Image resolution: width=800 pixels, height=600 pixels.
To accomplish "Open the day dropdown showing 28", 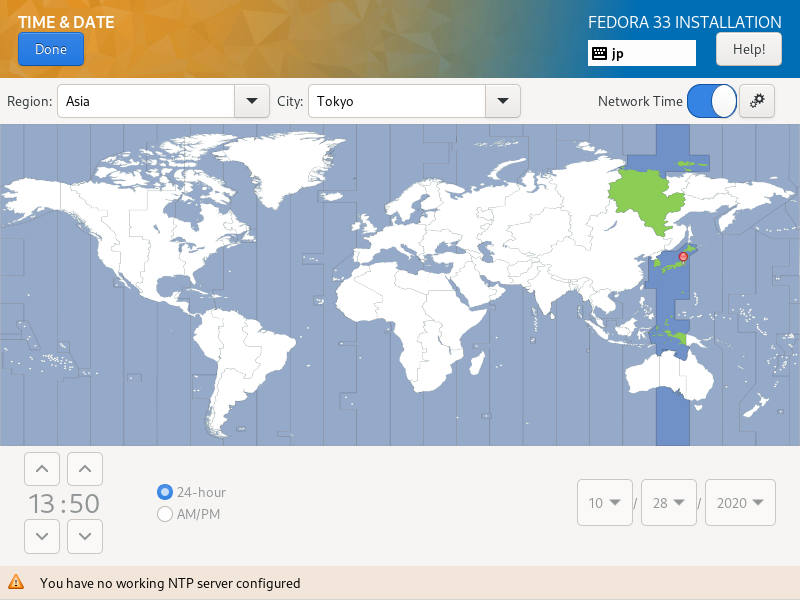I will [668, 503].
